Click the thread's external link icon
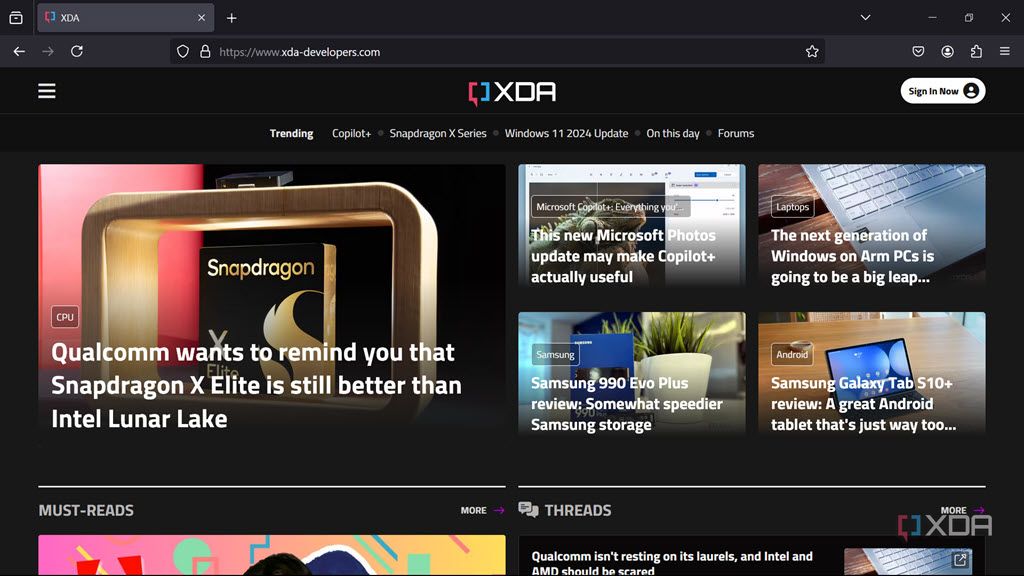 960,560
